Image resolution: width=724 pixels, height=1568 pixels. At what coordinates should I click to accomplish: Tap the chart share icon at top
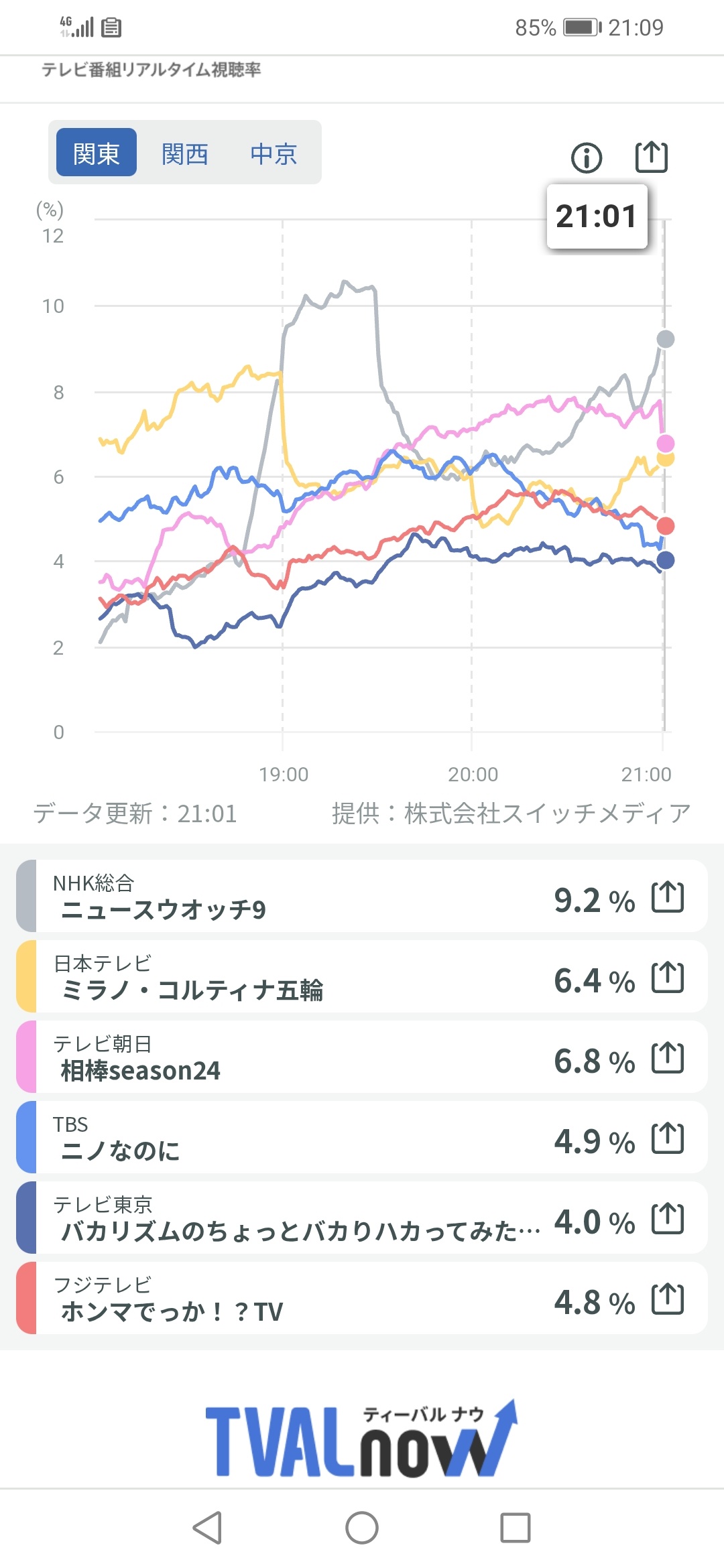click(x=651, y=157)
